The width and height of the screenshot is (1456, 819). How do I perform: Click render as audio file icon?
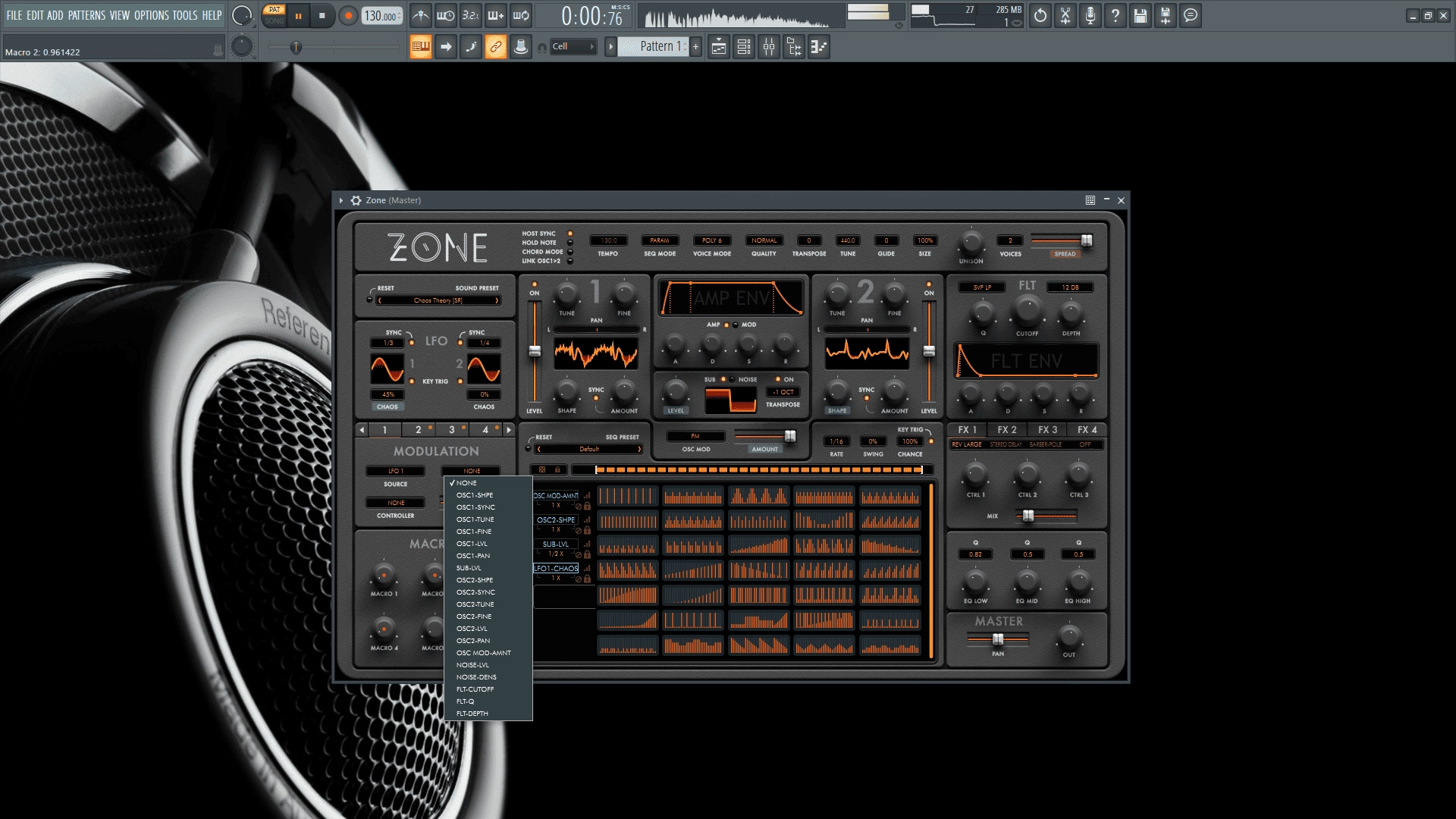coord(1166,15)
